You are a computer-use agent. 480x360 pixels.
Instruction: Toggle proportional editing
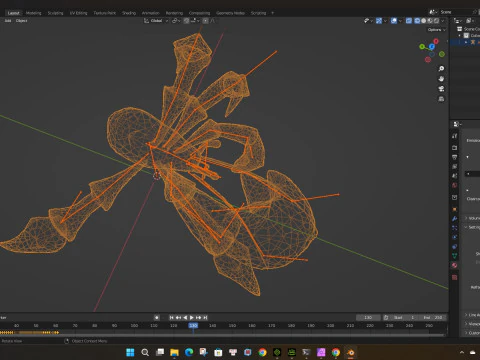click(205, 21)
